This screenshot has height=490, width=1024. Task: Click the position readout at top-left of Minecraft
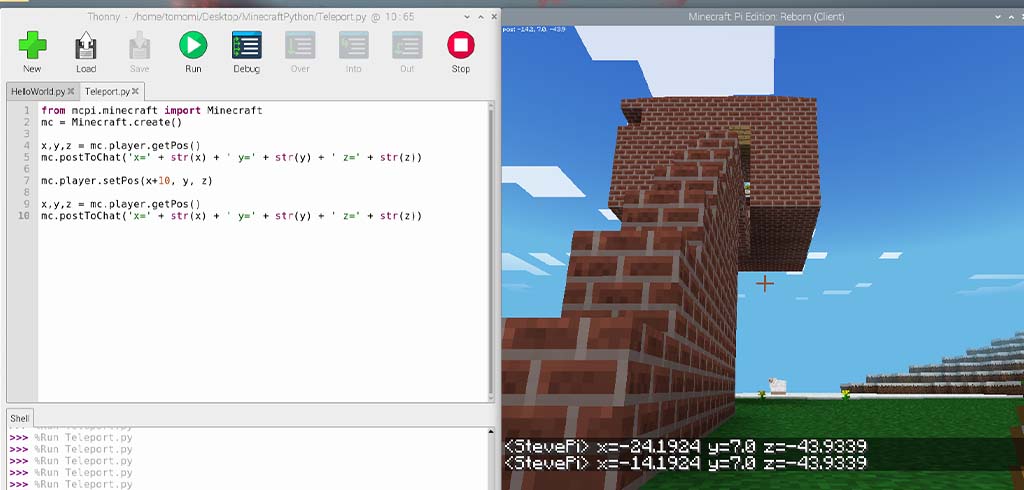(534, 29)
